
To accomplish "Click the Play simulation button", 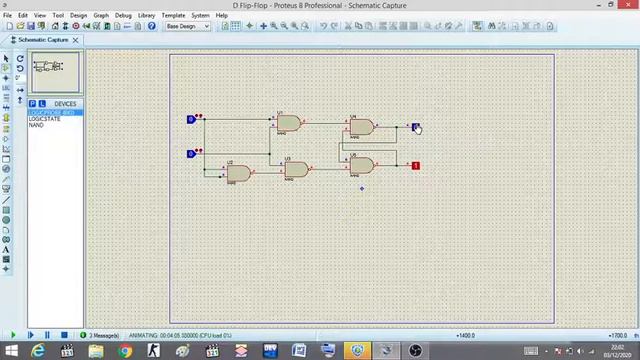I will point(13,335).
